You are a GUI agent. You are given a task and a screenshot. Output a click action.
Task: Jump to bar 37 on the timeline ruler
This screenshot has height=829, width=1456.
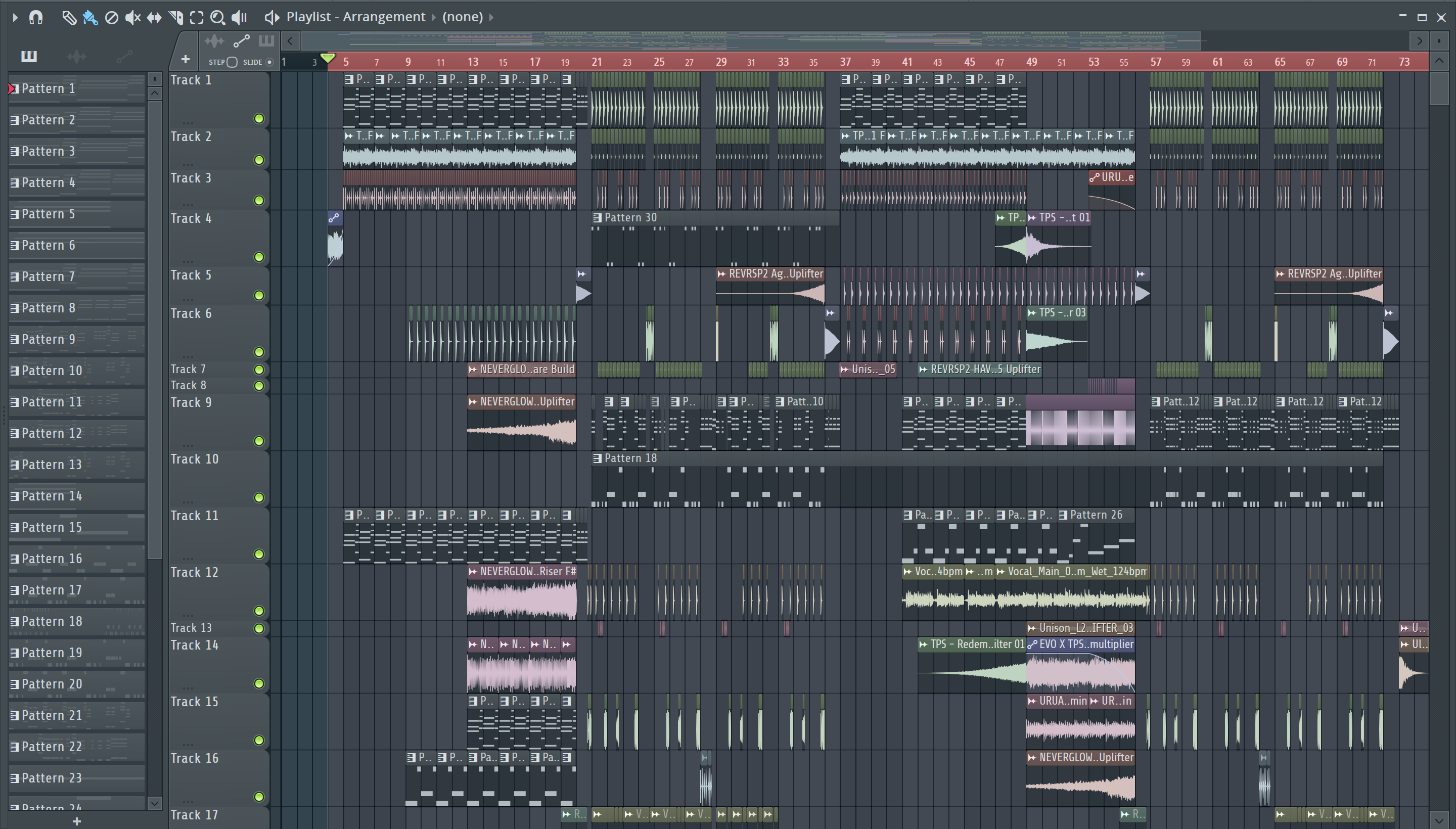point(845,62)
